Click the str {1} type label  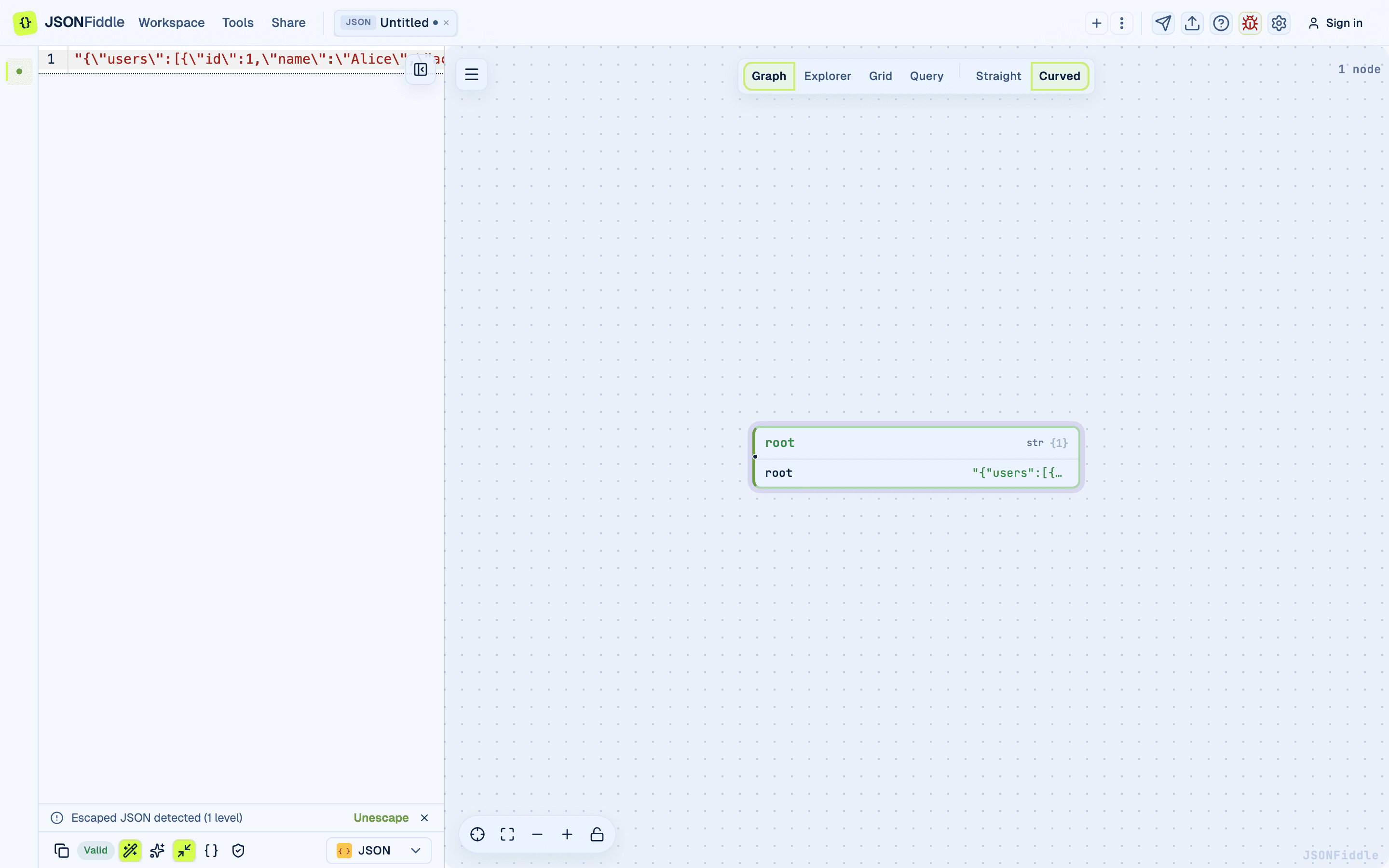pos(1047,443)
